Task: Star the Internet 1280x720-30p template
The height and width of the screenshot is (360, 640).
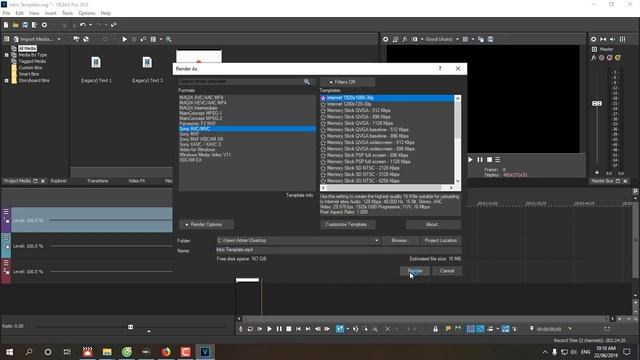Action: (323, 104)
